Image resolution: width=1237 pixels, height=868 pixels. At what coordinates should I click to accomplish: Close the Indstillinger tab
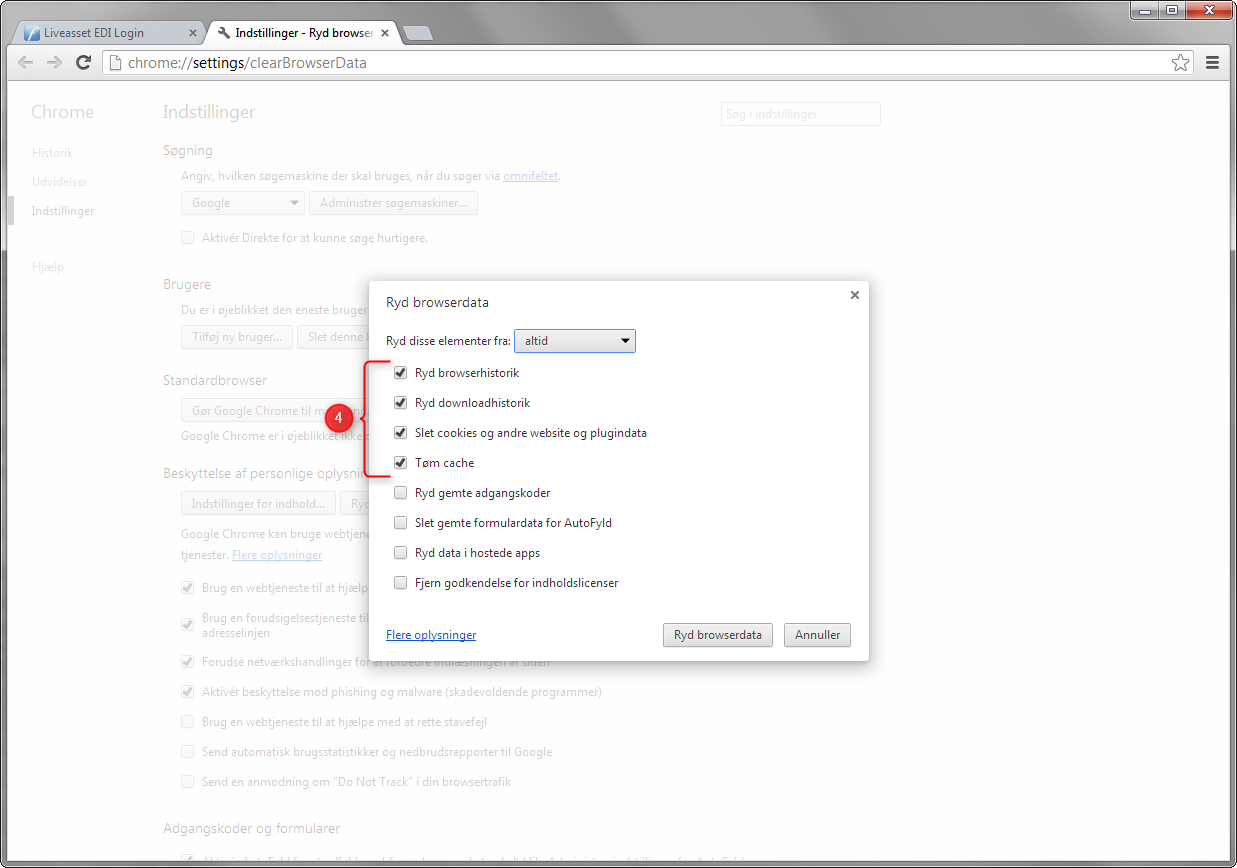[x=384, y=33]
